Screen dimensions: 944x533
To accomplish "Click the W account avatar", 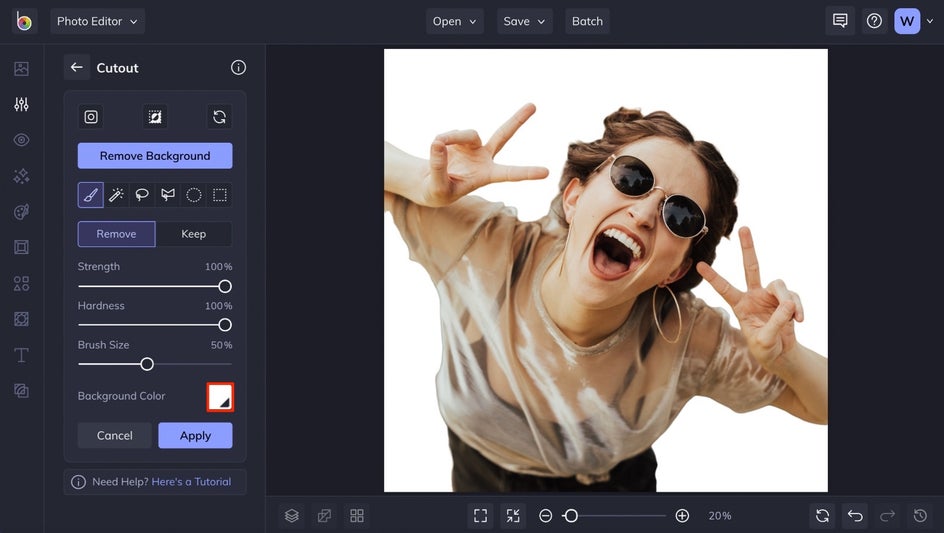I will coord(907,21).
